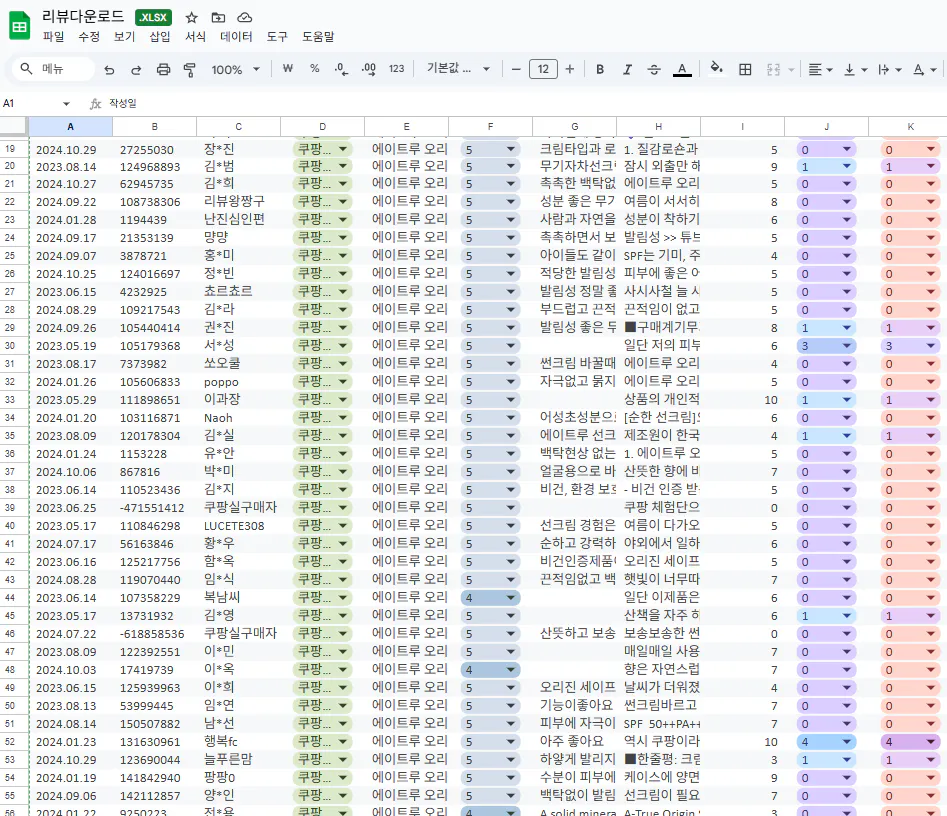The image size is (947, 816).
Task: Format as percent button
Action: [314, 69]
